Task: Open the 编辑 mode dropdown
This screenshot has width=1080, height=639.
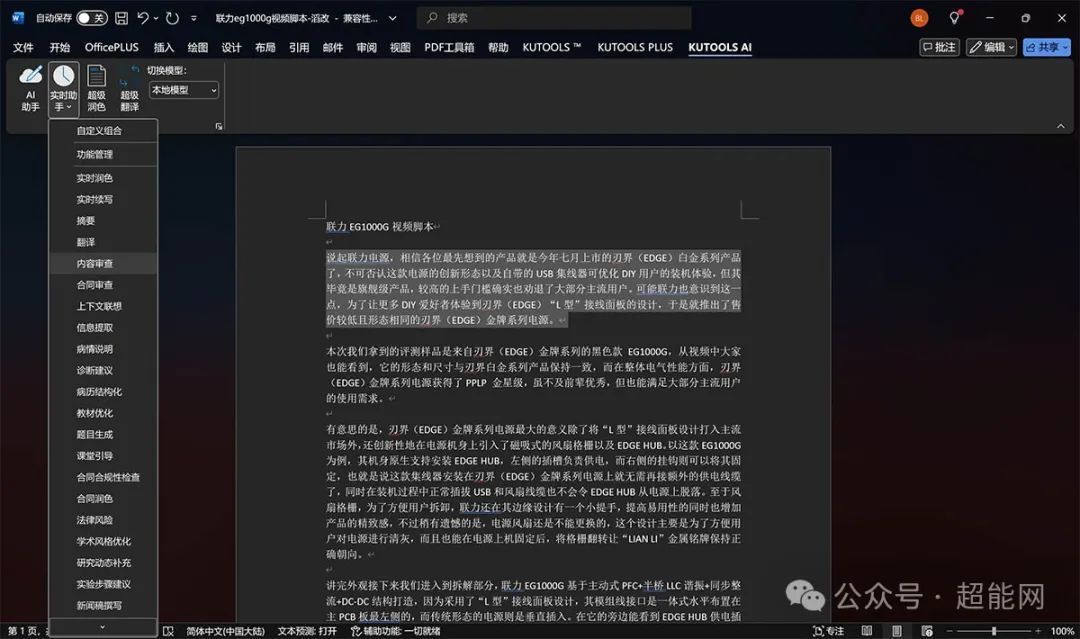Action: [991, 47]
